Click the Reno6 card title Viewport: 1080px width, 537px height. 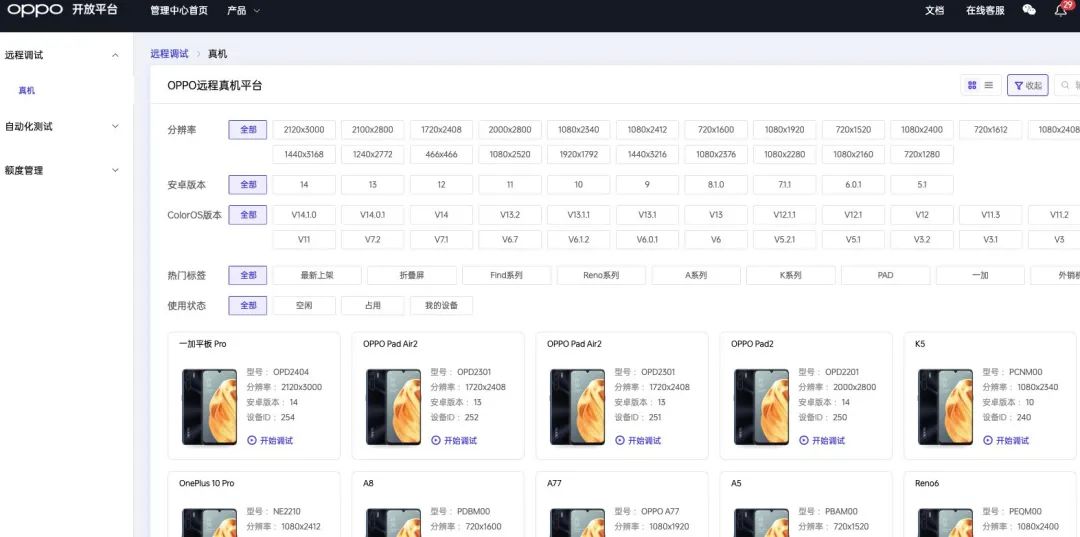[927, 483]
